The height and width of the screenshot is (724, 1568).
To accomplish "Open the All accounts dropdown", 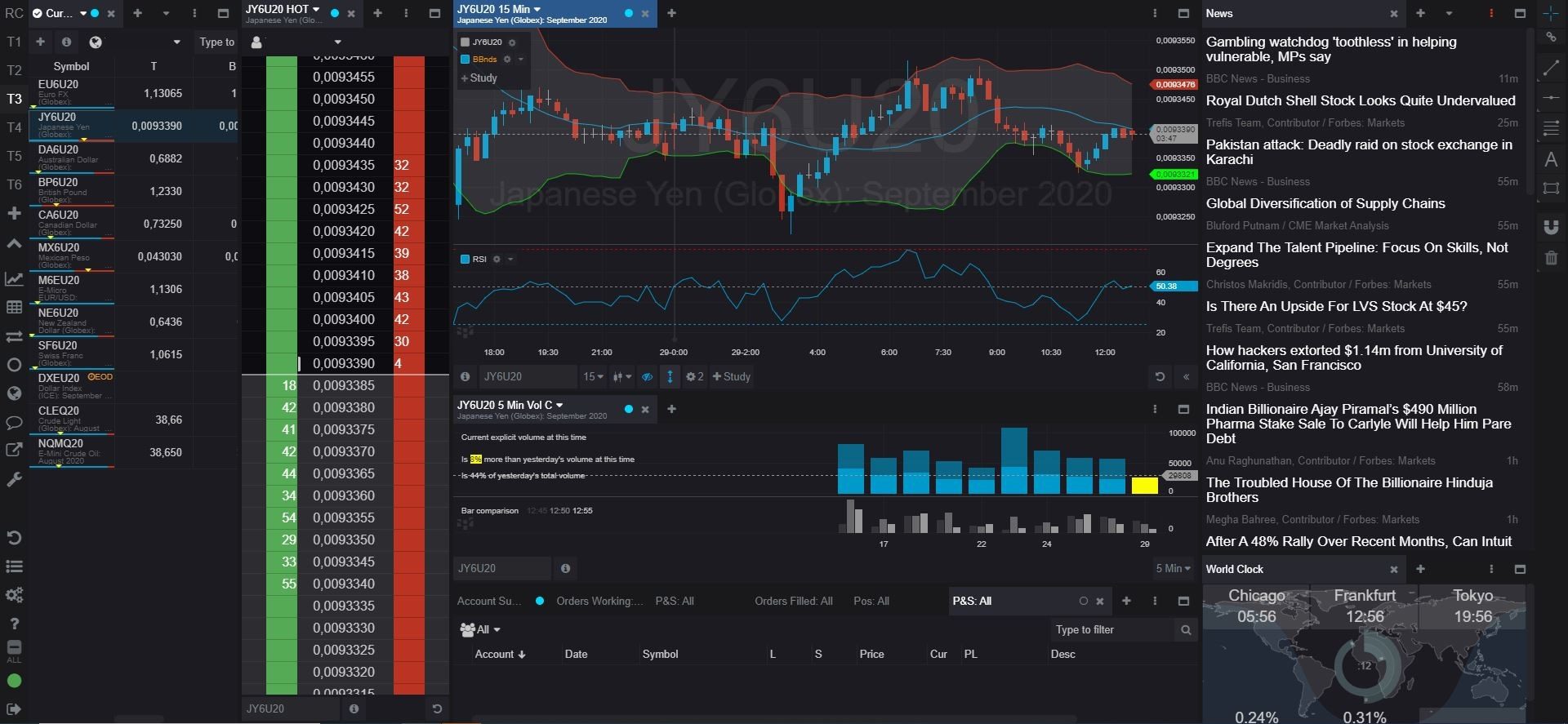I will 481,630.
